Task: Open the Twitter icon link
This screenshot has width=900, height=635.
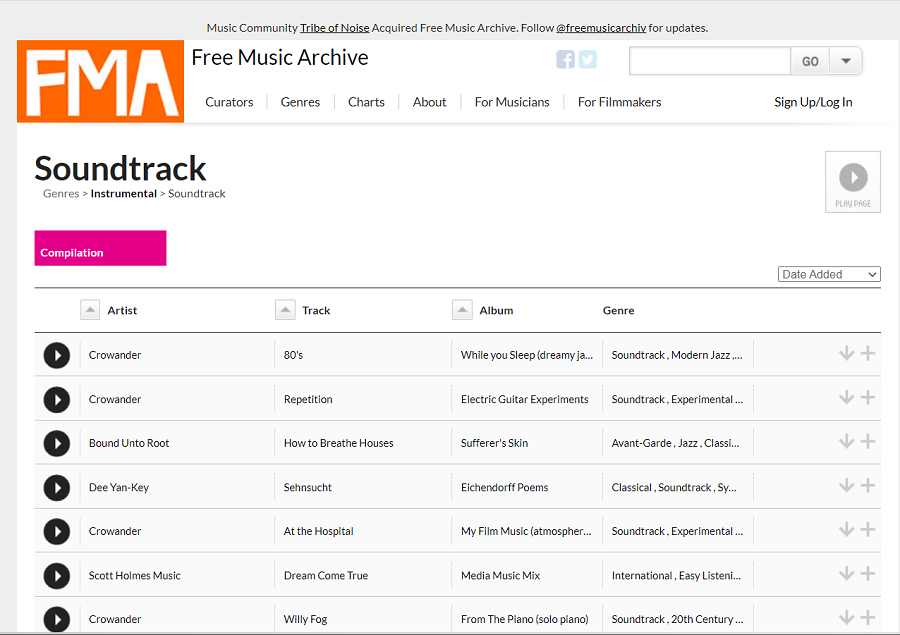Action: (588, 60)
